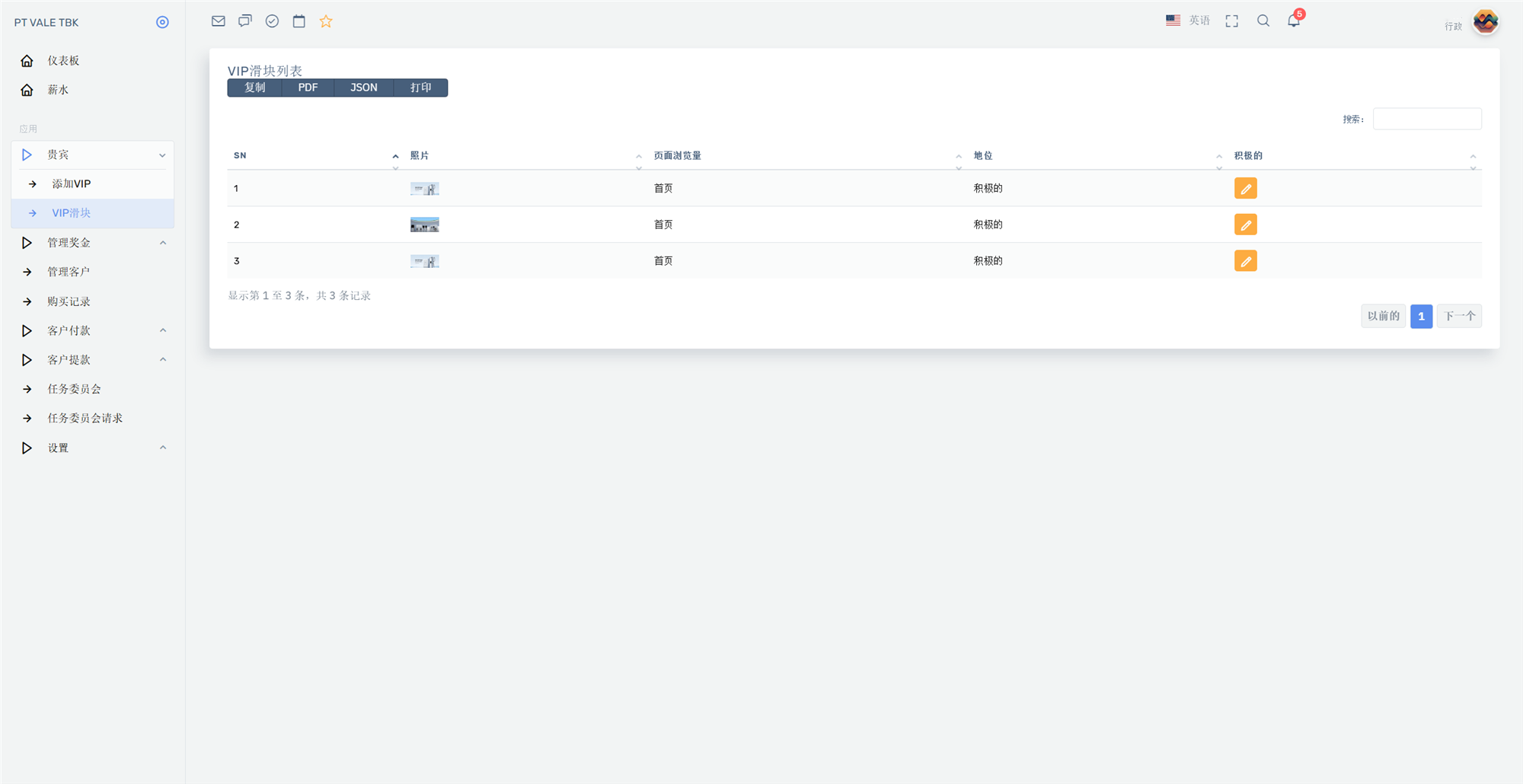Open notifications bell with badge 5
1523x784 pixels.
point(1295,20)
